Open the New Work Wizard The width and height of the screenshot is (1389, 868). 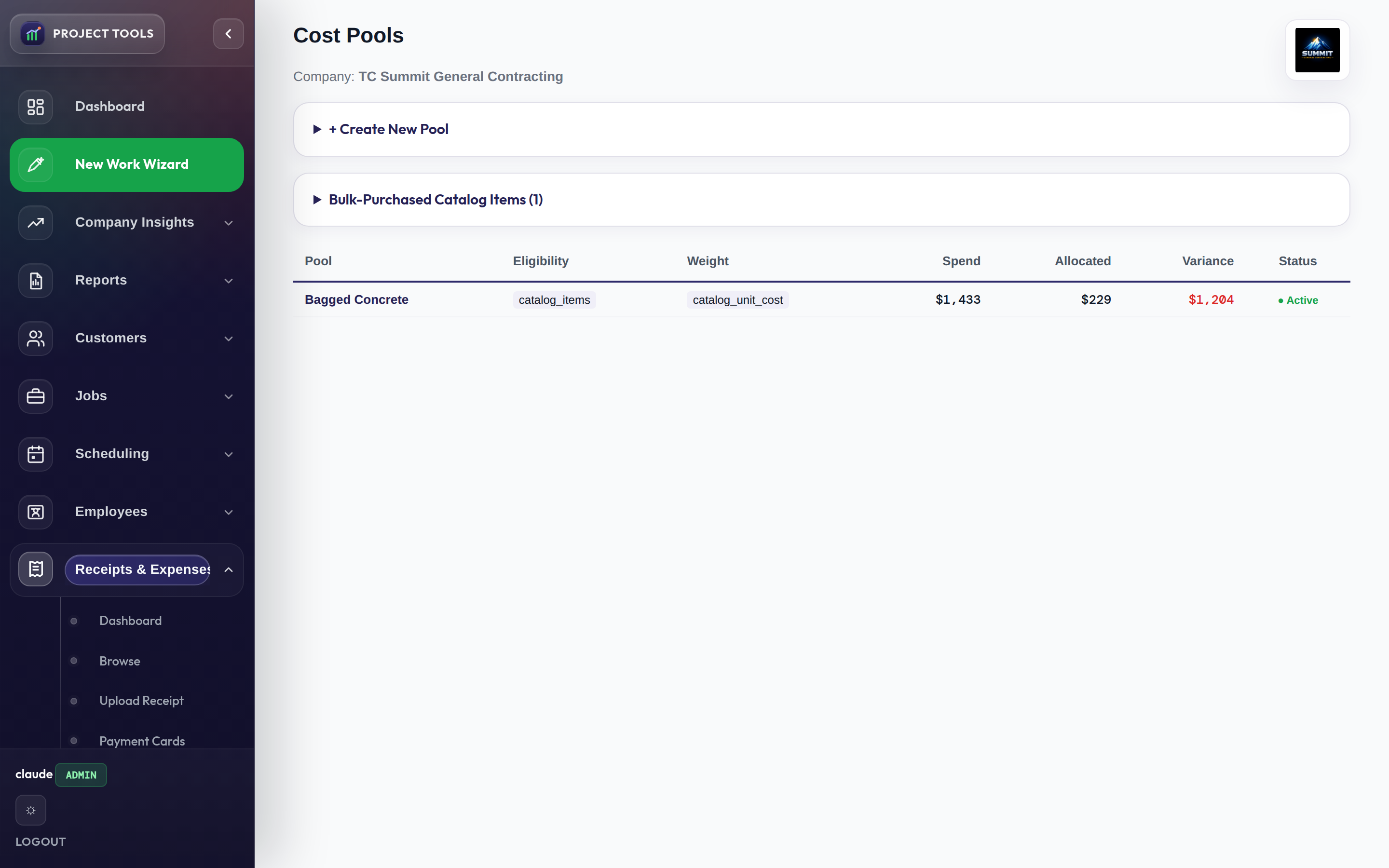(127, 165)
